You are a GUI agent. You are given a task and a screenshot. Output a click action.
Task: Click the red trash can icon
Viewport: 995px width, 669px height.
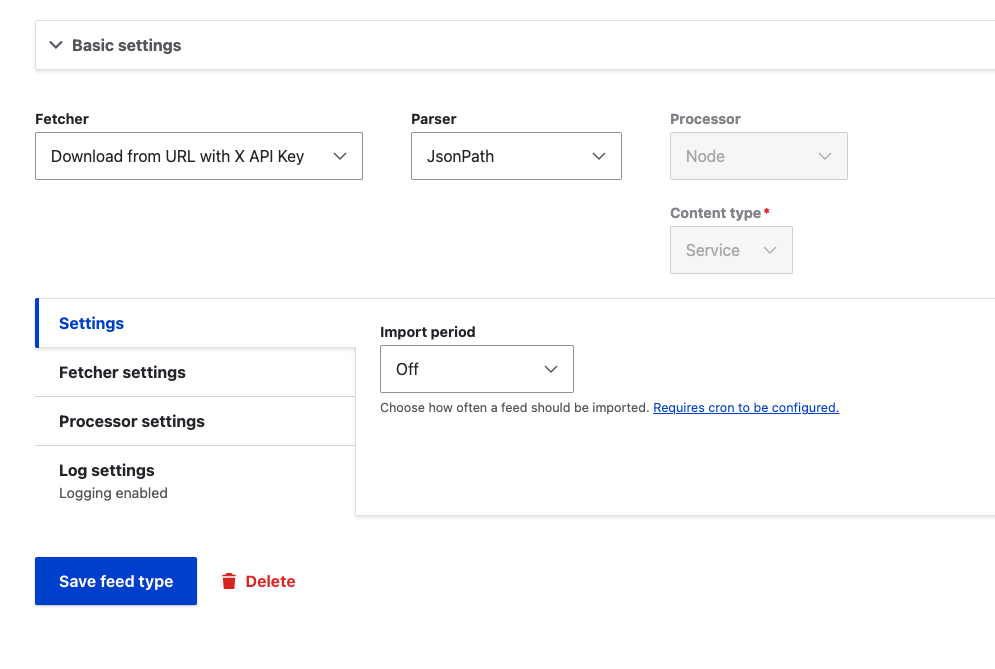(229, 581)
